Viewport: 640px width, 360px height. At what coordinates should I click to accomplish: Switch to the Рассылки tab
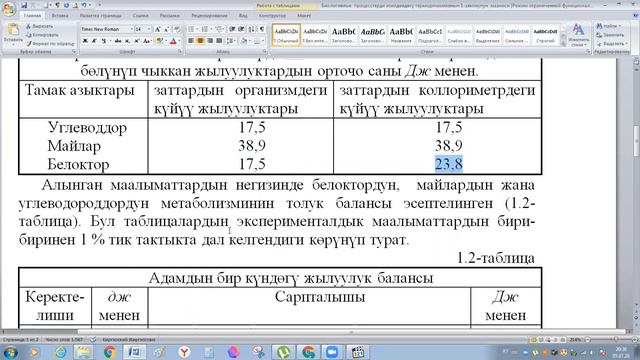169,16
